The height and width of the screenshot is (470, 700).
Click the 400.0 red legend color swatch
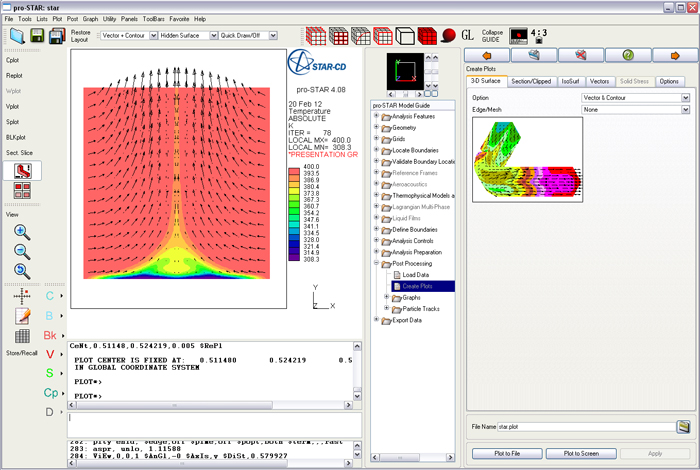[294, 171]
